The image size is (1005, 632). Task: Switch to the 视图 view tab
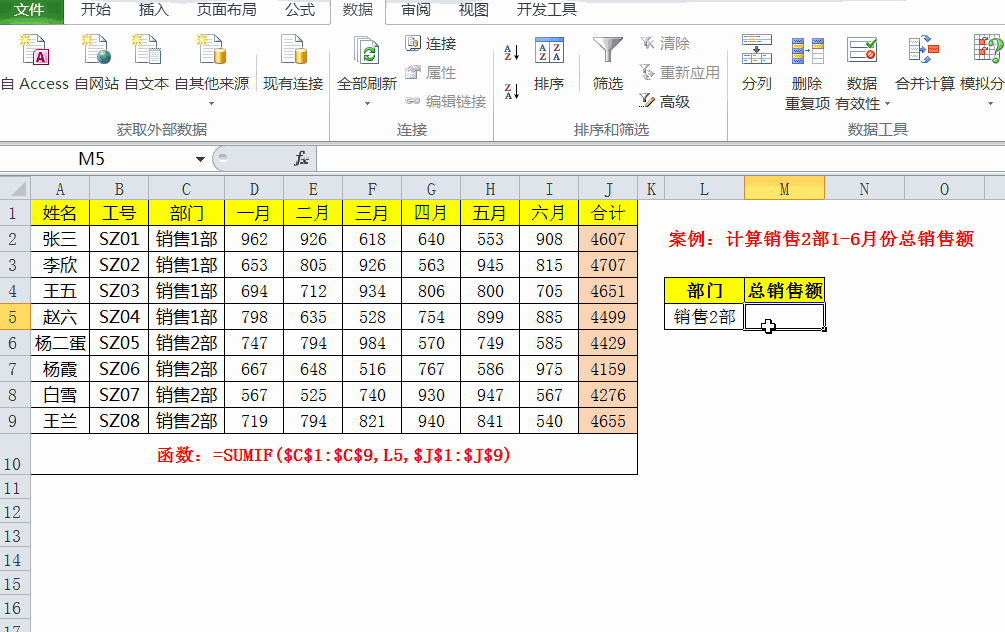474,10
